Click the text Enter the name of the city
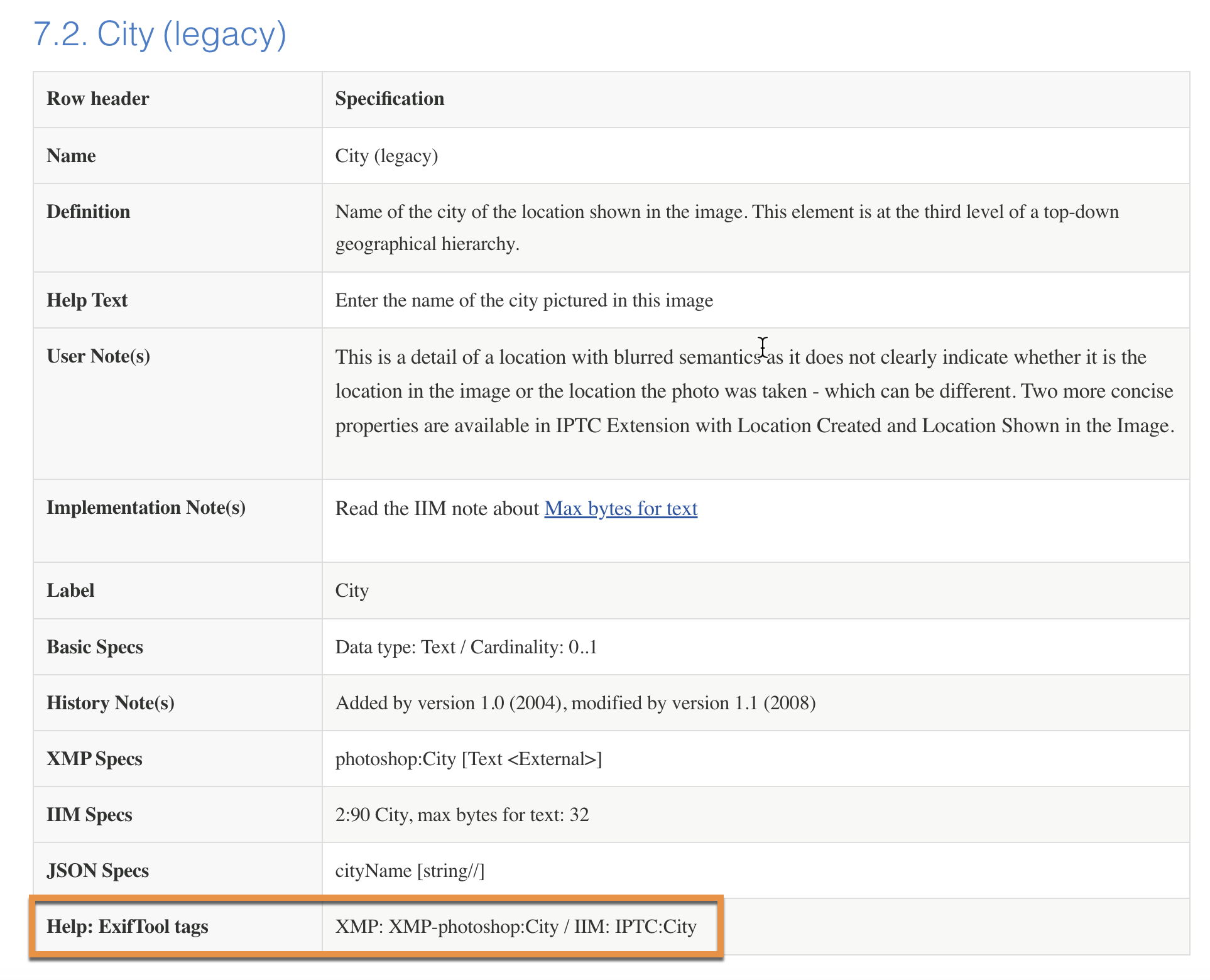Screen dimensions: 1210x980 point(523,300)
